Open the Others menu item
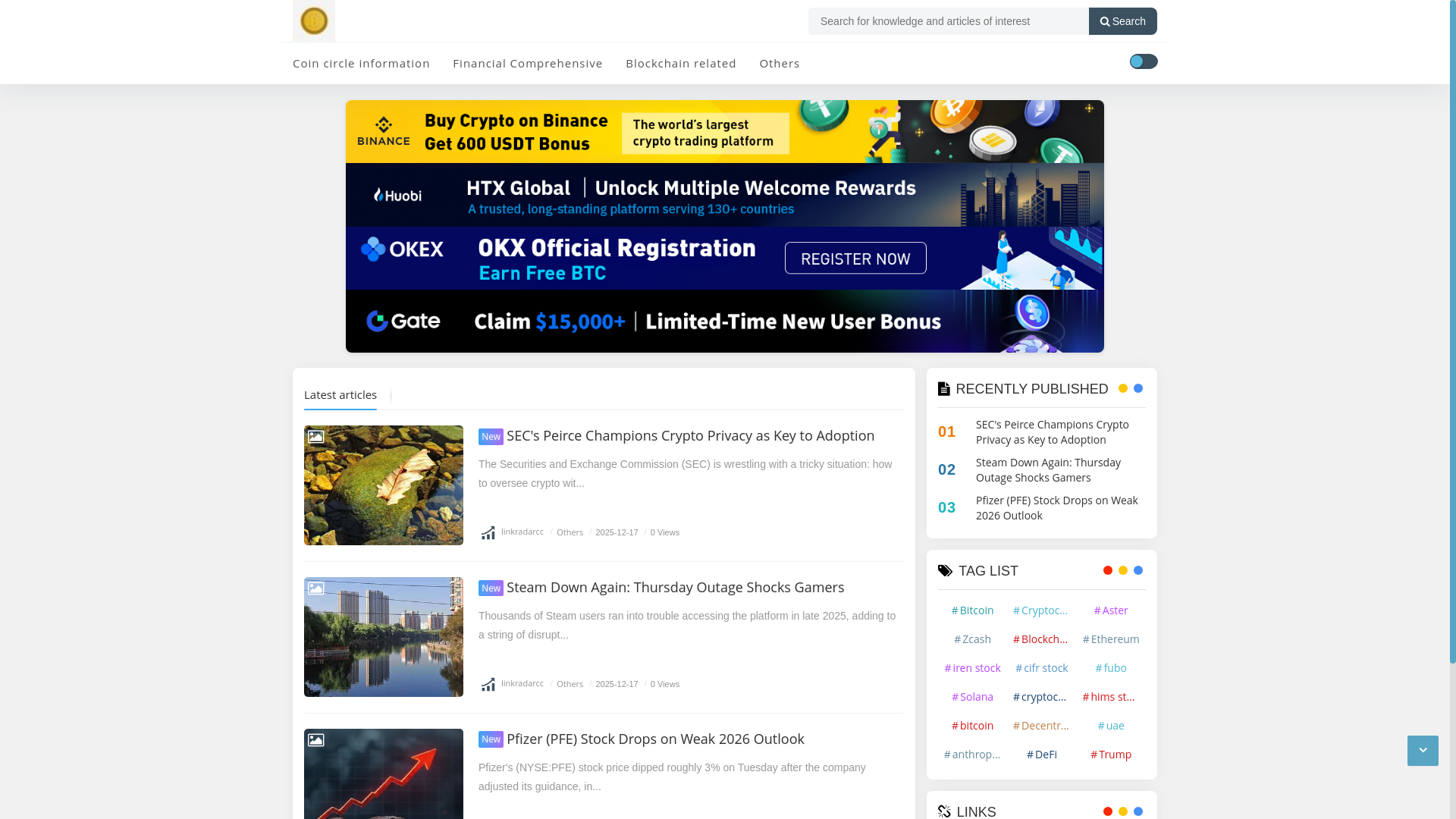The width and height of the screenshot is (1456, 819). 780,63
